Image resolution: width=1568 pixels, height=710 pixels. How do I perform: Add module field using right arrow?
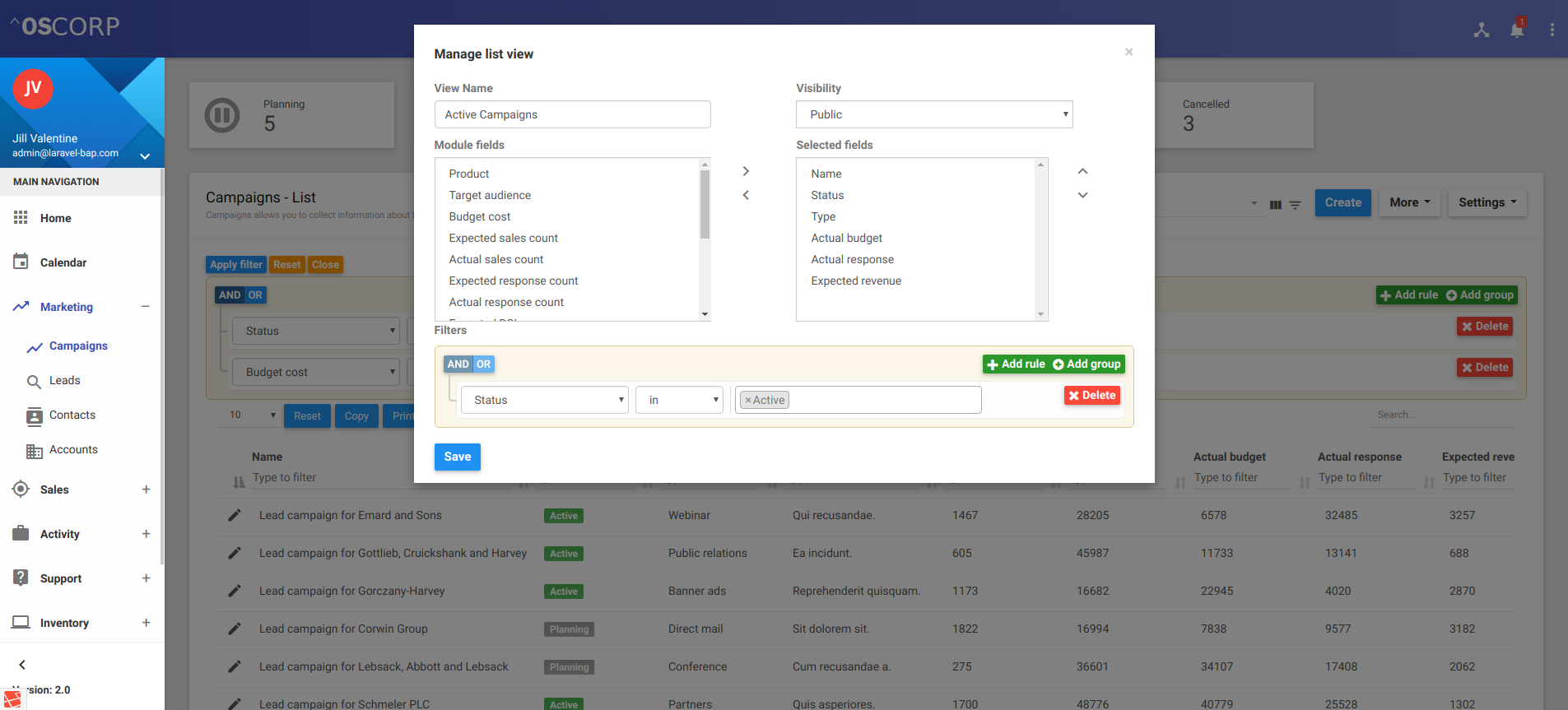coord(746,171)
